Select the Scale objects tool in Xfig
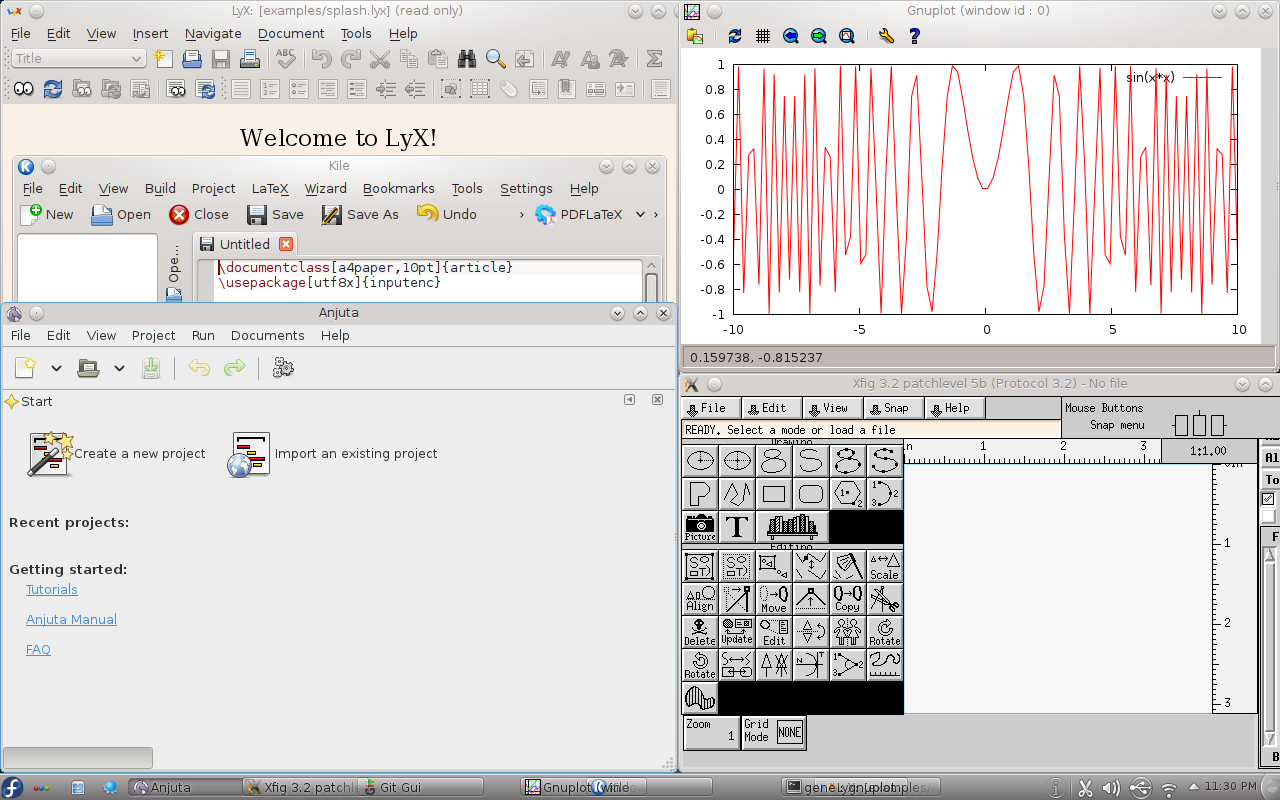 (x=884, y=566)
